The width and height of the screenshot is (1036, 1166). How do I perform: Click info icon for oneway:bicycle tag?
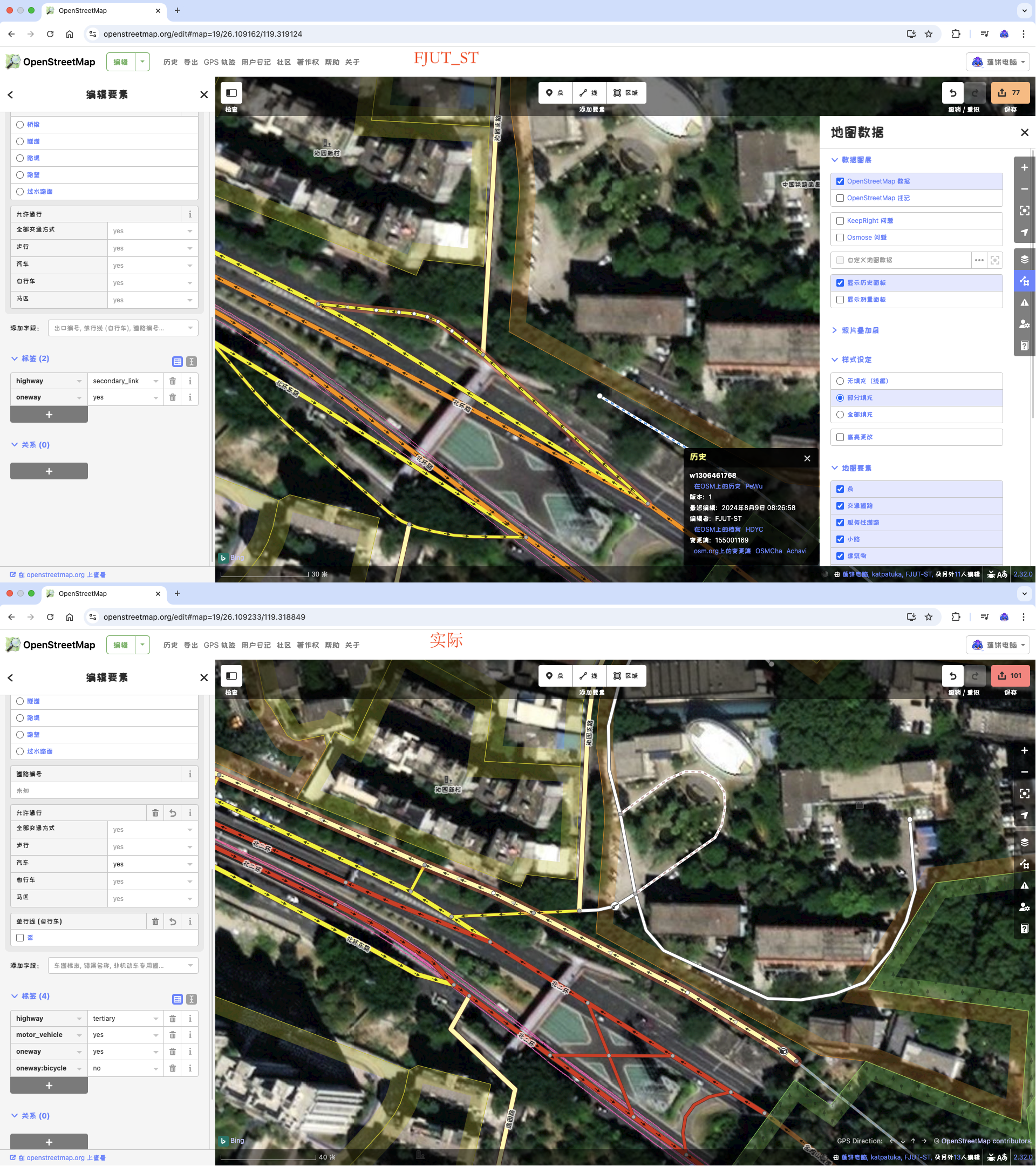coord(190,1068)
